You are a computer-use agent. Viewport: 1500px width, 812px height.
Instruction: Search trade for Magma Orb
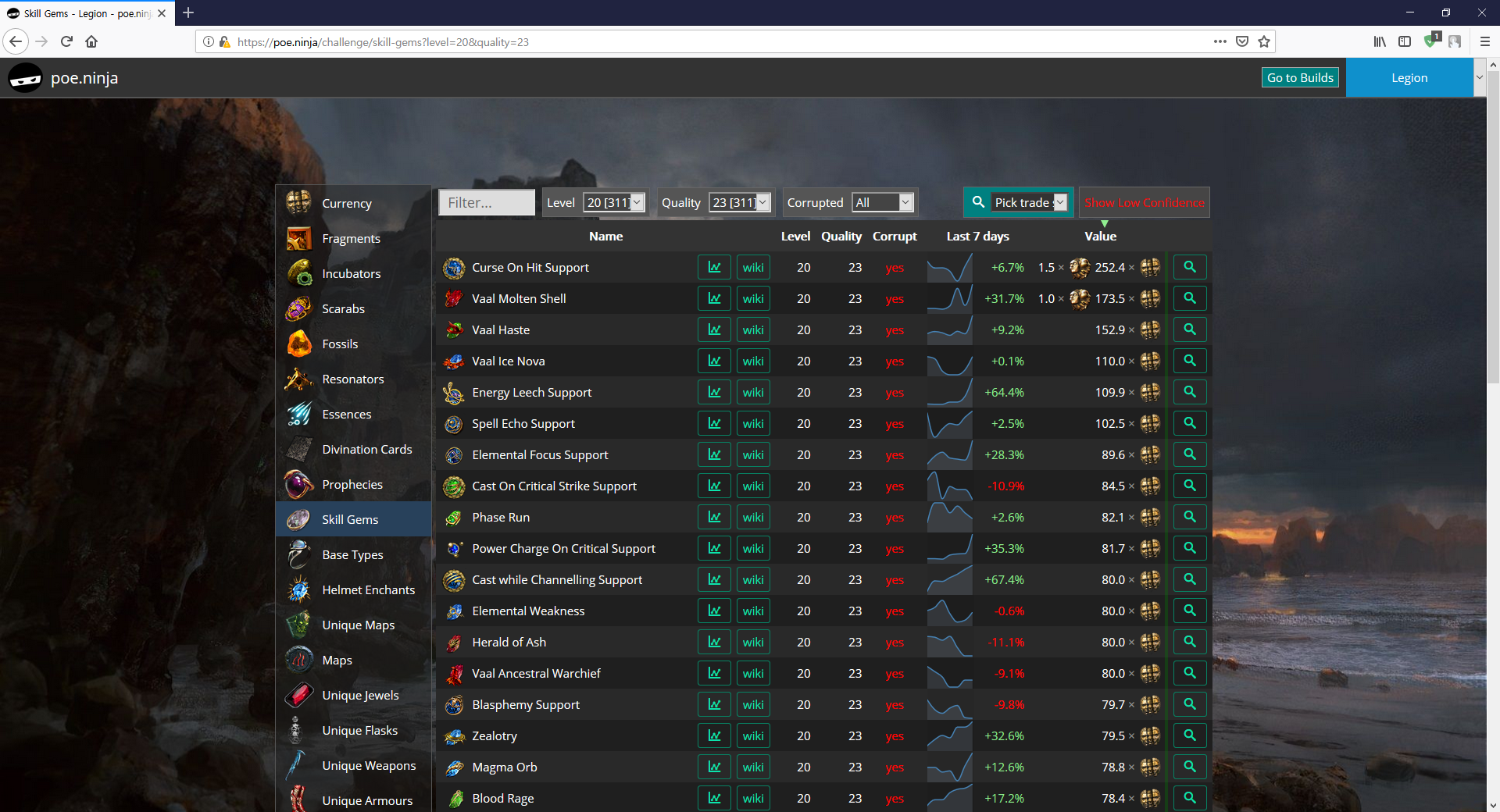pos(1190,767)
